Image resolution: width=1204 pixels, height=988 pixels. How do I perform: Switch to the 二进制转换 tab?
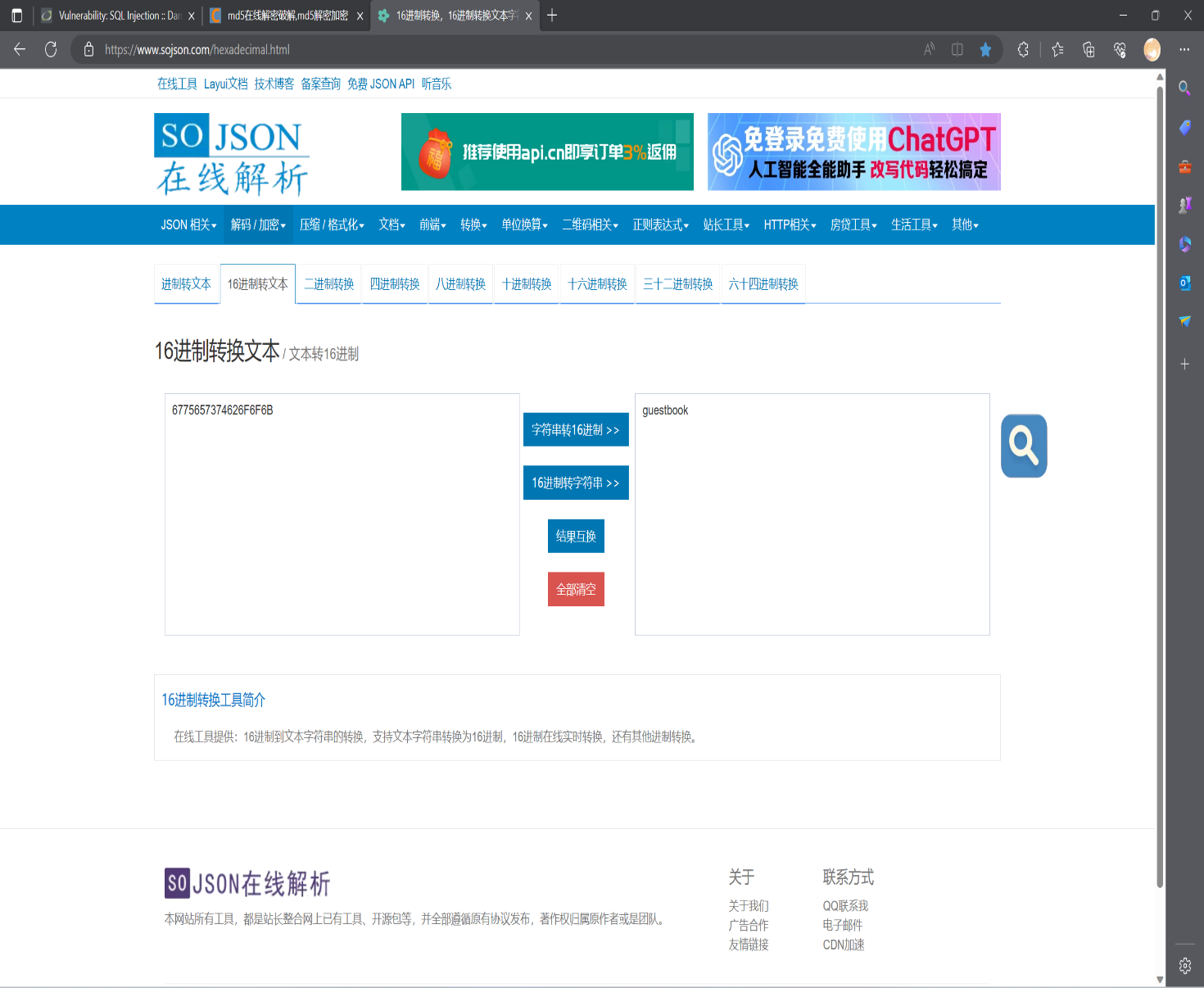[329, 283]
